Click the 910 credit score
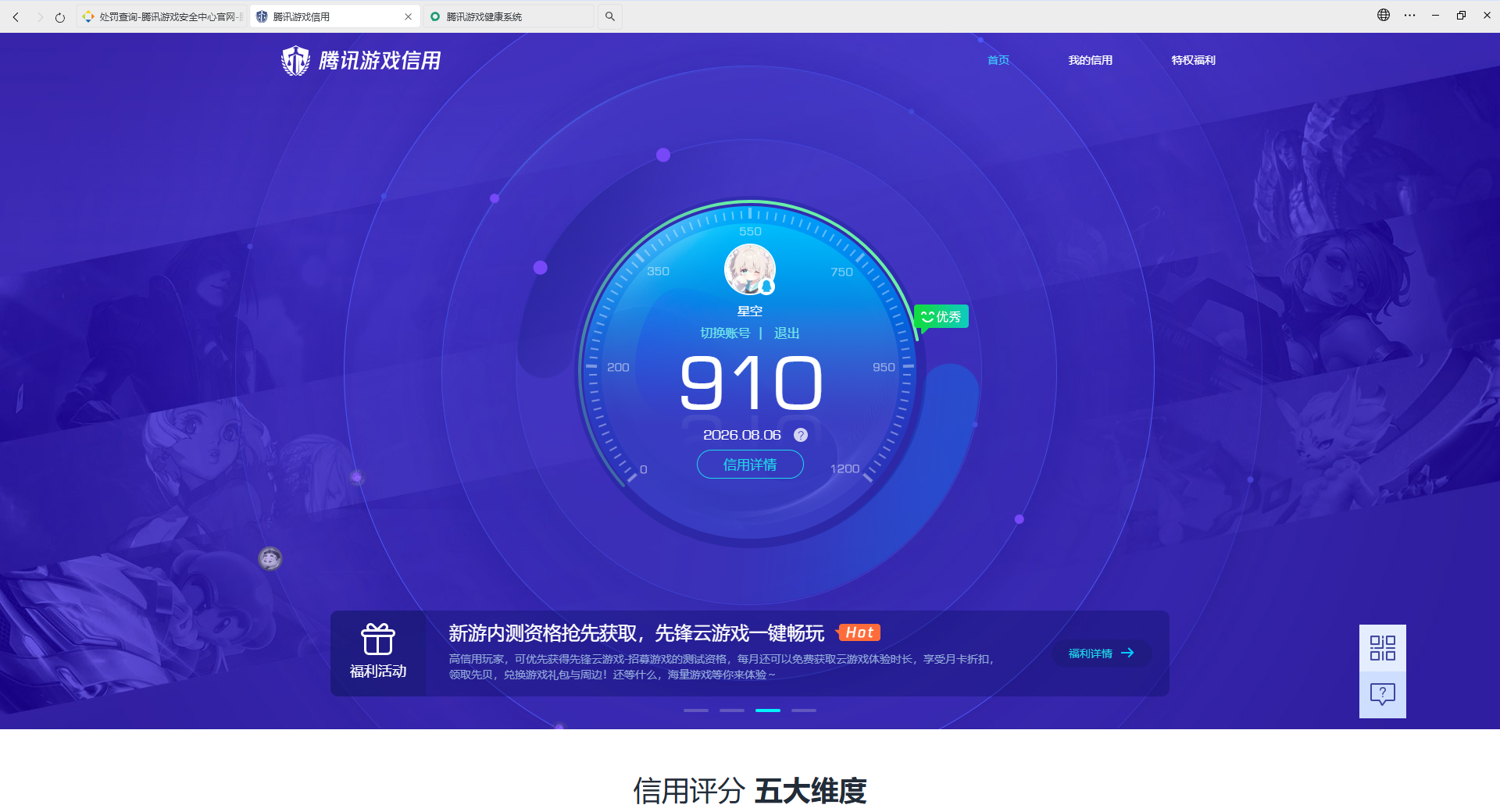The width and height of the screenshot is (1500, 812). [x=751, y=383]
